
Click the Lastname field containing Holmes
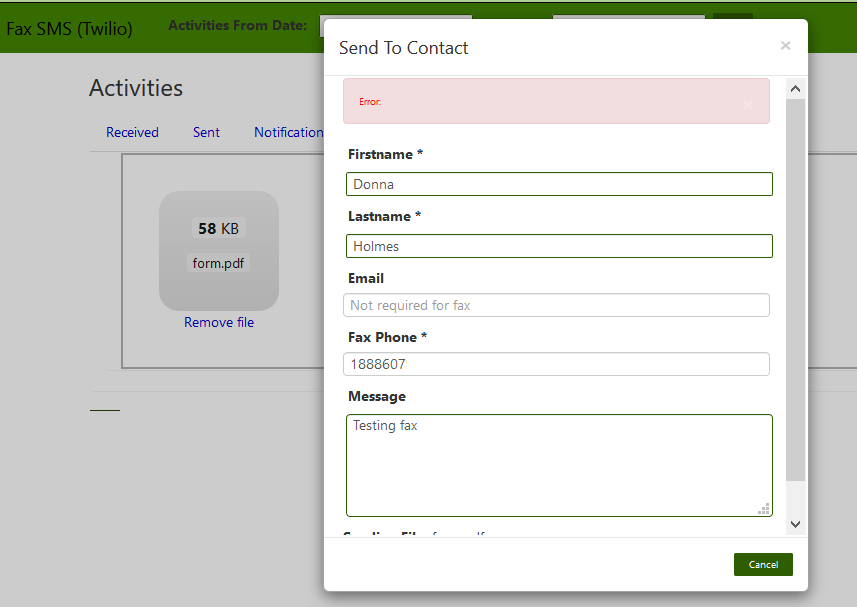559,246
